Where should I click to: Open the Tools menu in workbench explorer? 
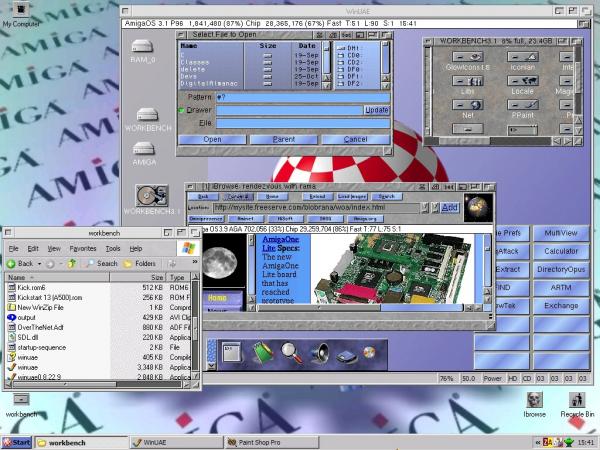click(113, 249)
